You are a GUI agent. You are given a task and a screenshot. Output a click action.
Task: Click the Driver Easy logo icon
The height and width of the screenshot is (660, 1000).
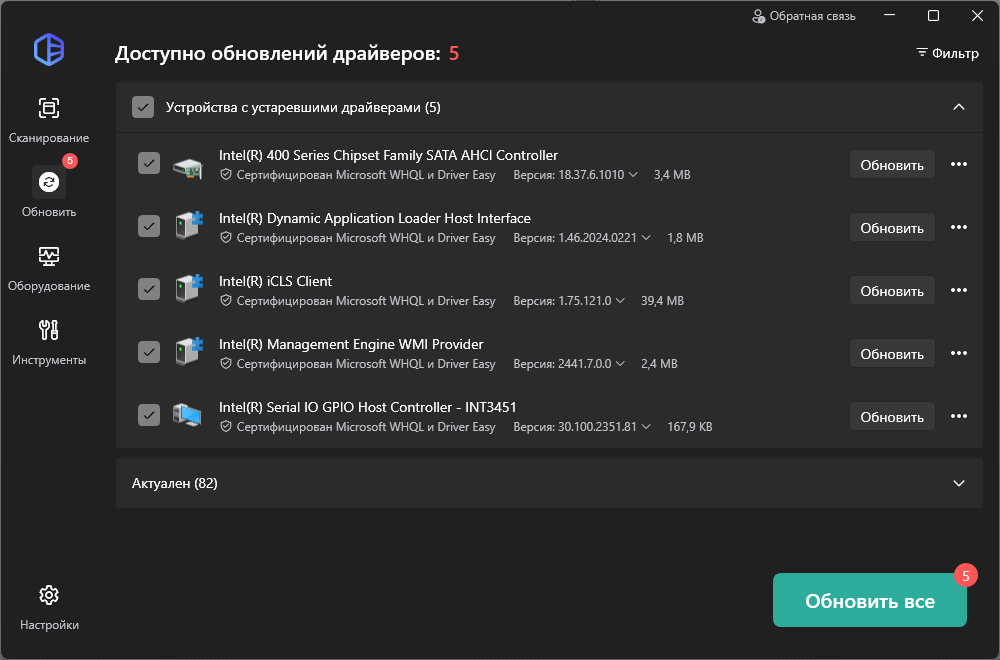[x=49, y=50]
